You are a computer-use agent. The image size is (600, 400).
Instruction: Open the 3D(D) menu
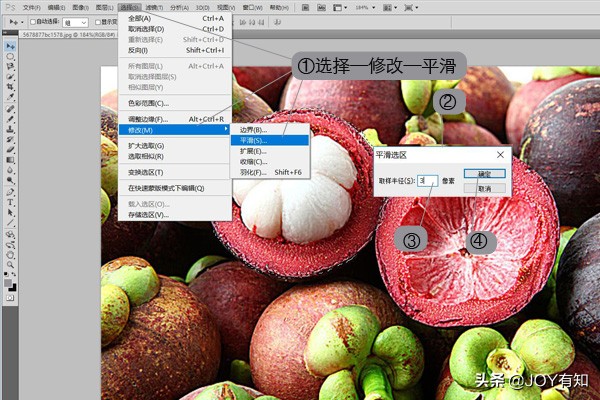203,8
